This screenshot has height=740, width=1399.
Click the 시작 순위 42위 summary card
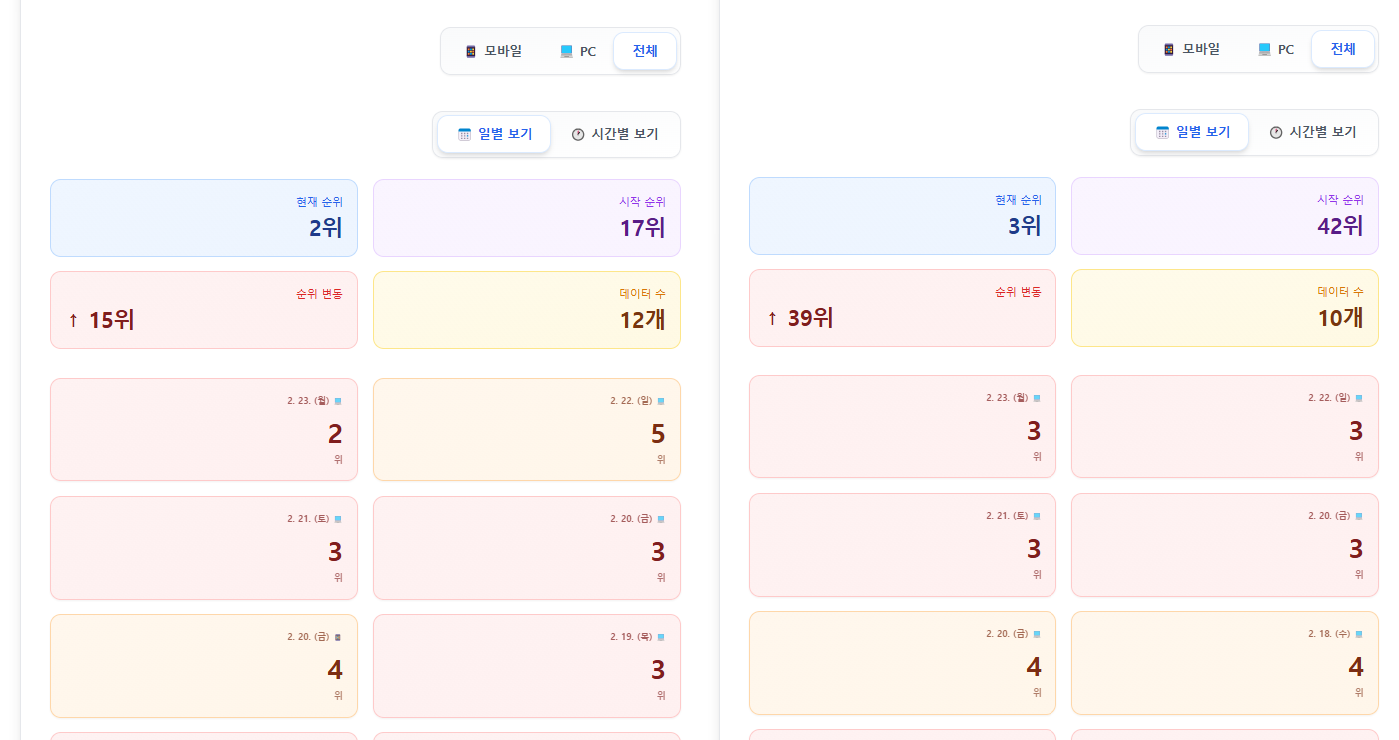pos(1224,216)
